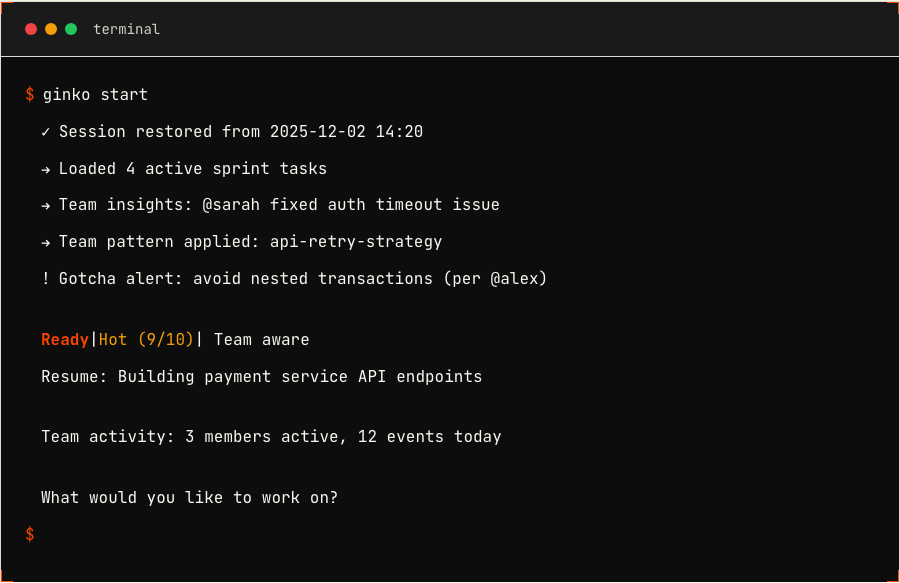The height and width of the screenshot is (583, 900).
Task: Click the green maximize window dot
Action: [71, 29]
